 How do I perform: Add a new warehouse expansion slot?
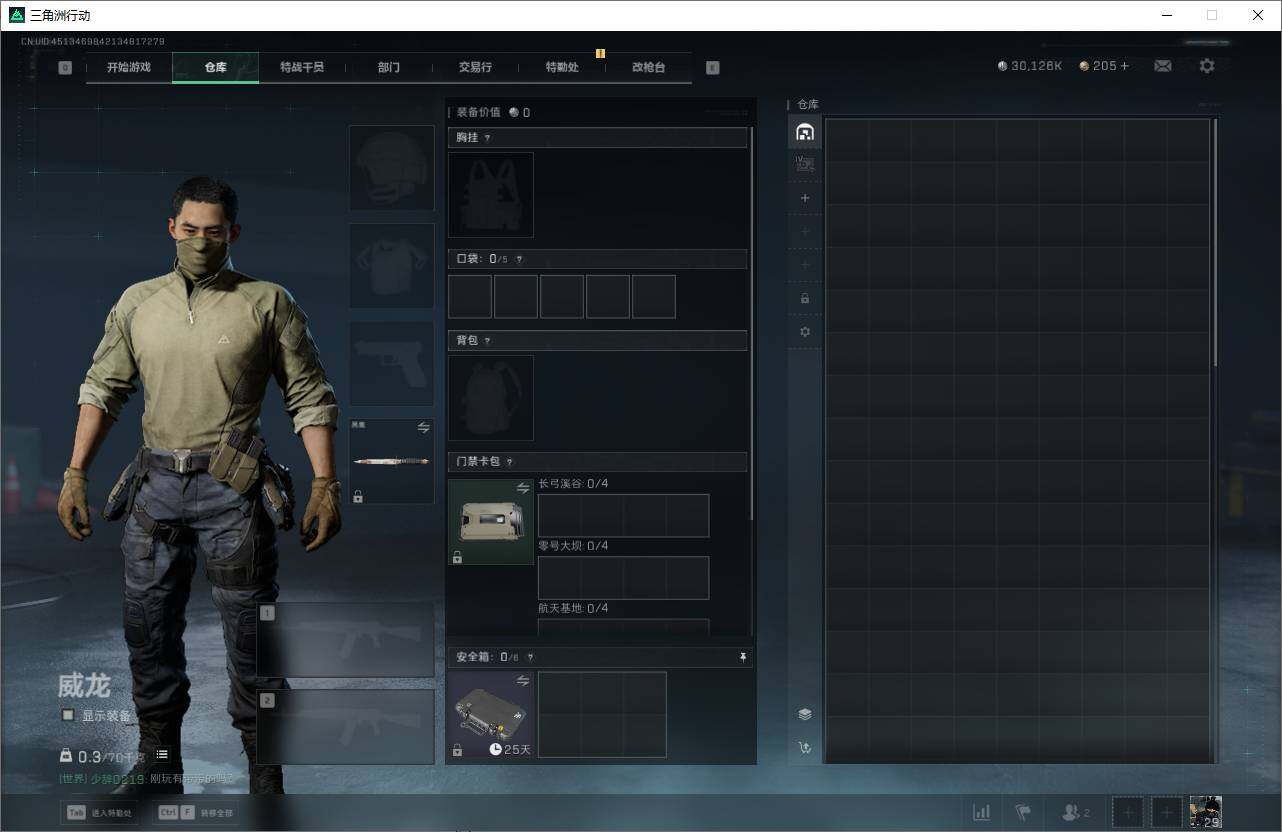(x=805, y=198)
